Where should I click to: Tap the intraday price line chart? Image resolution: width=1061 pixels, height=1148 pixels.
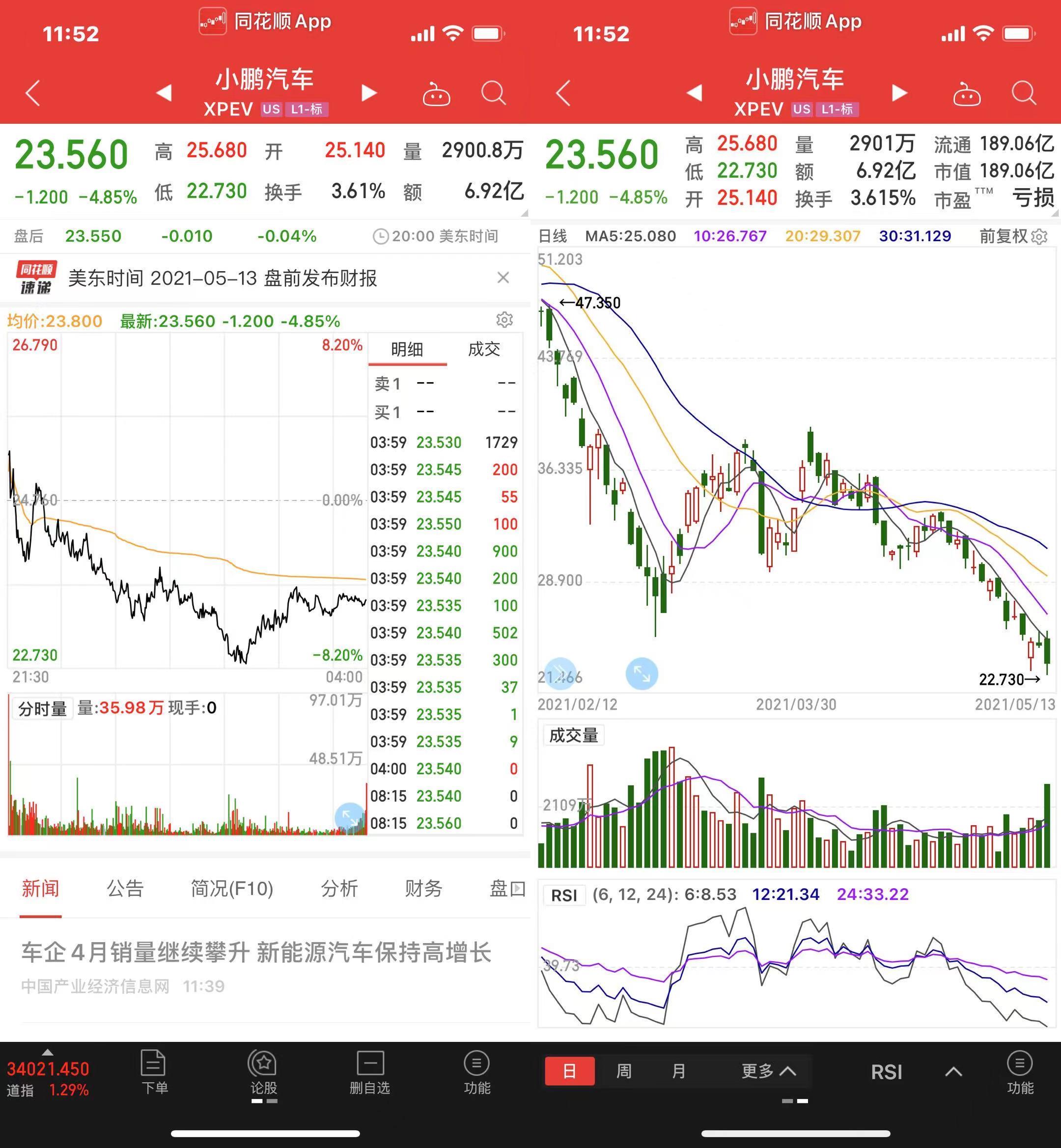point(187,500)
